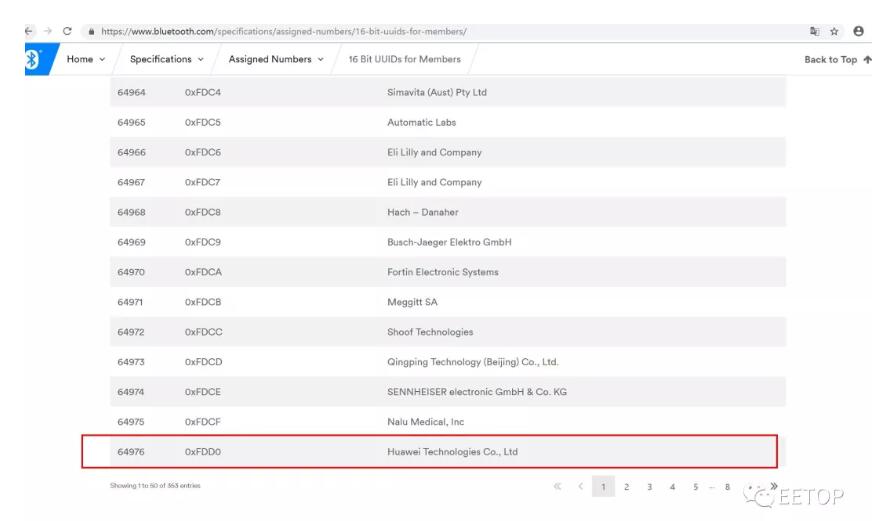The image size is (880, 521).
Task: Click decimal value 64973
Action: (x=131, y=362)
